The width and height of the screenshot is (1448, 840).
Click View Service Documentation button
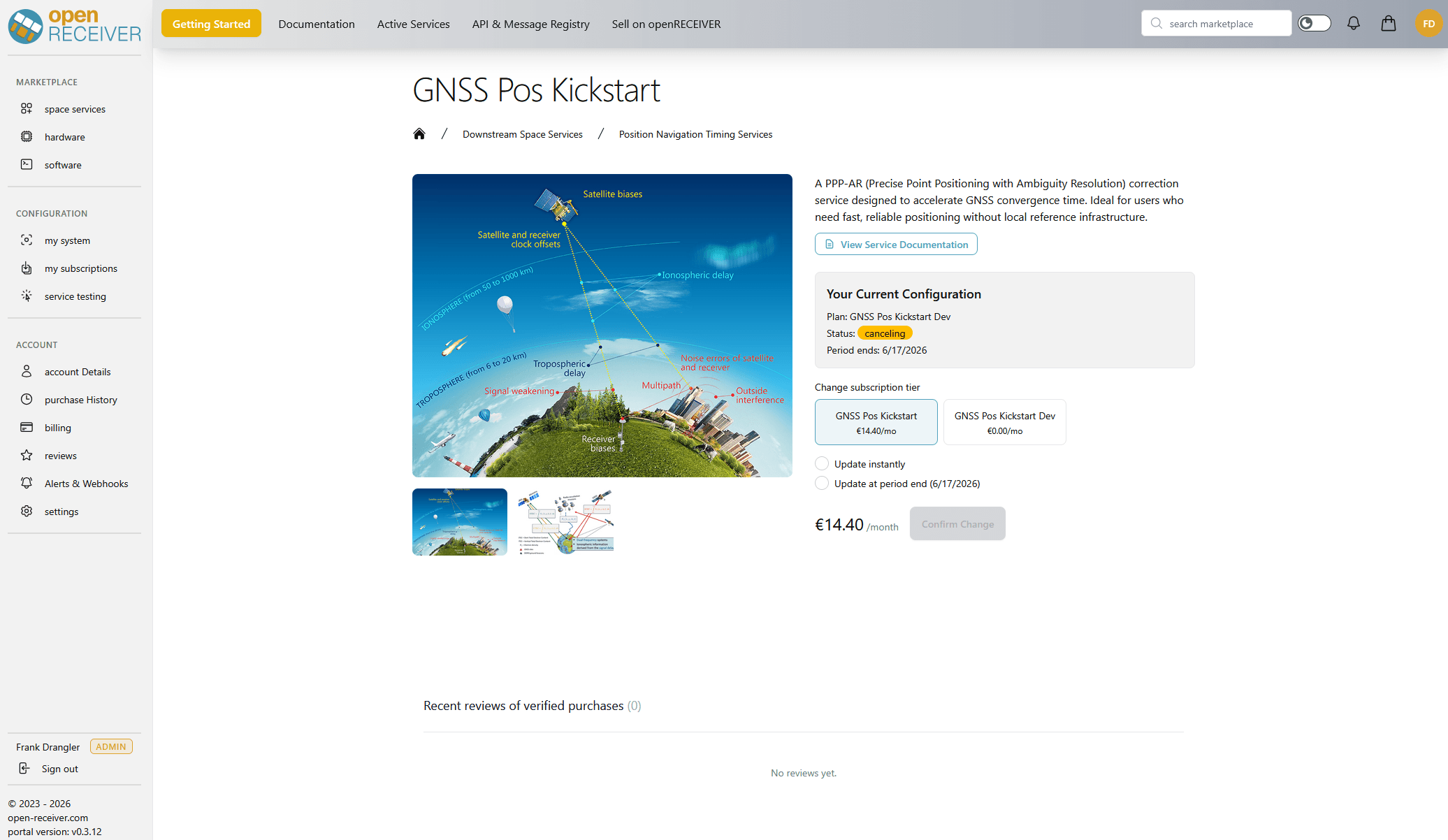point(896,244)
